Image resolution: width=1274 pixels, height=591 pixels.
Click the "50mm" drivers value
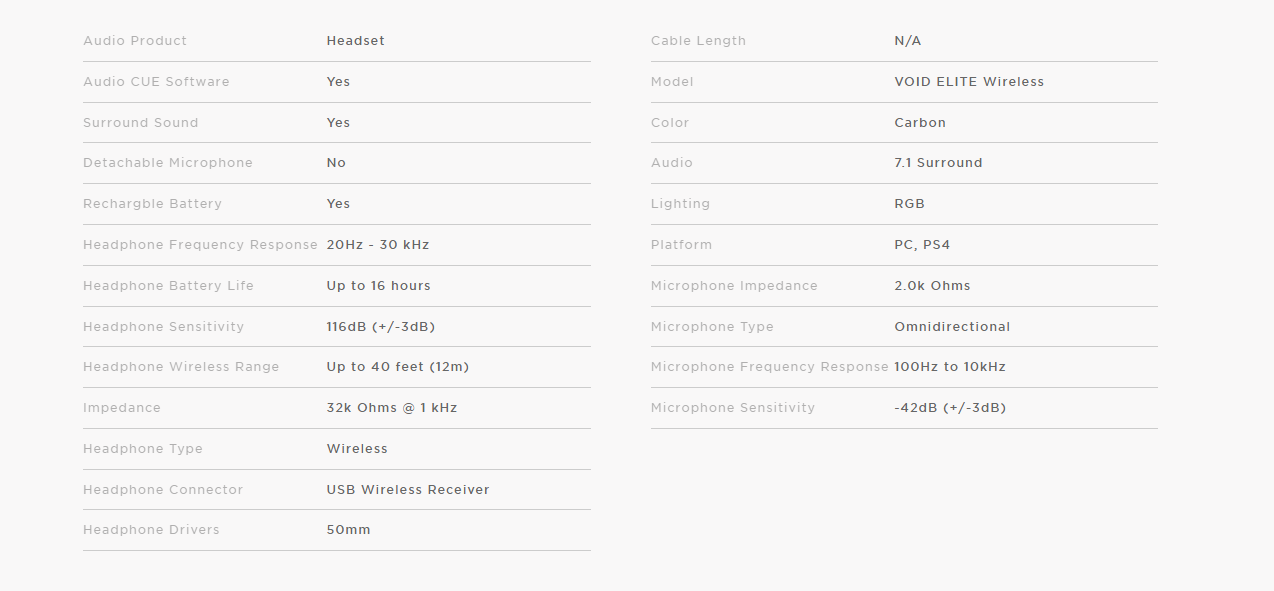click(x=348, y=530)
